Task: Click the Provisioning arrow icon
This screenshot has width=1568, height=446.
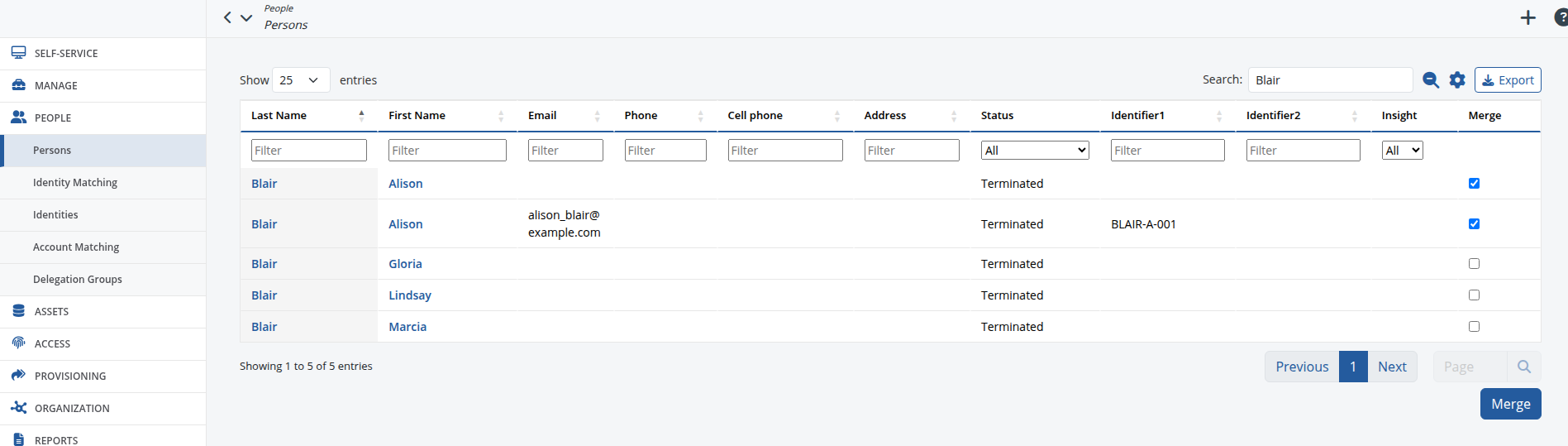Action: [x=18, y=376]
